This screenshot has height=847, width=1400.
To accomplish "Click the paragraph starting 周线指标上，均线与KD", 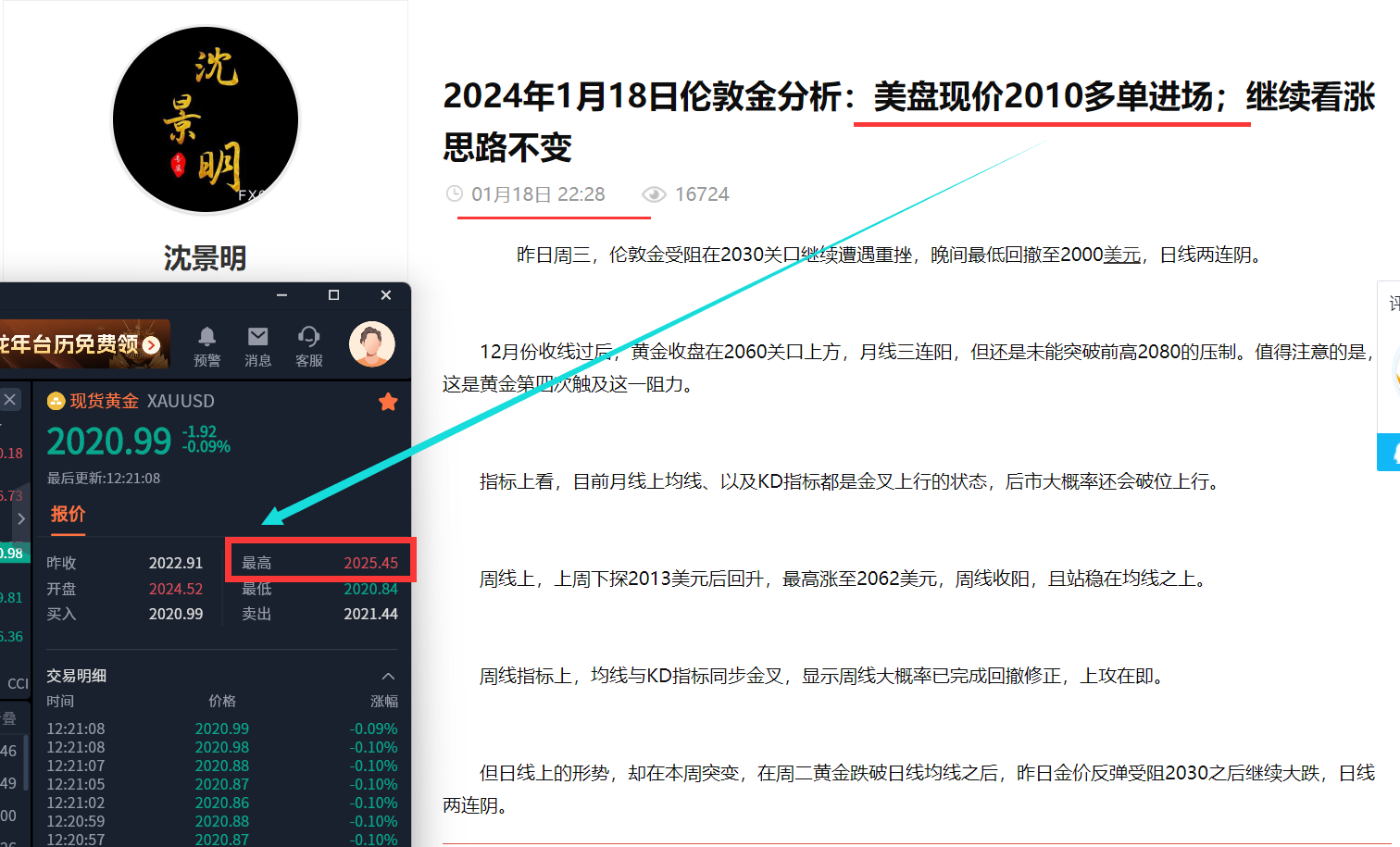I will 824,676.
